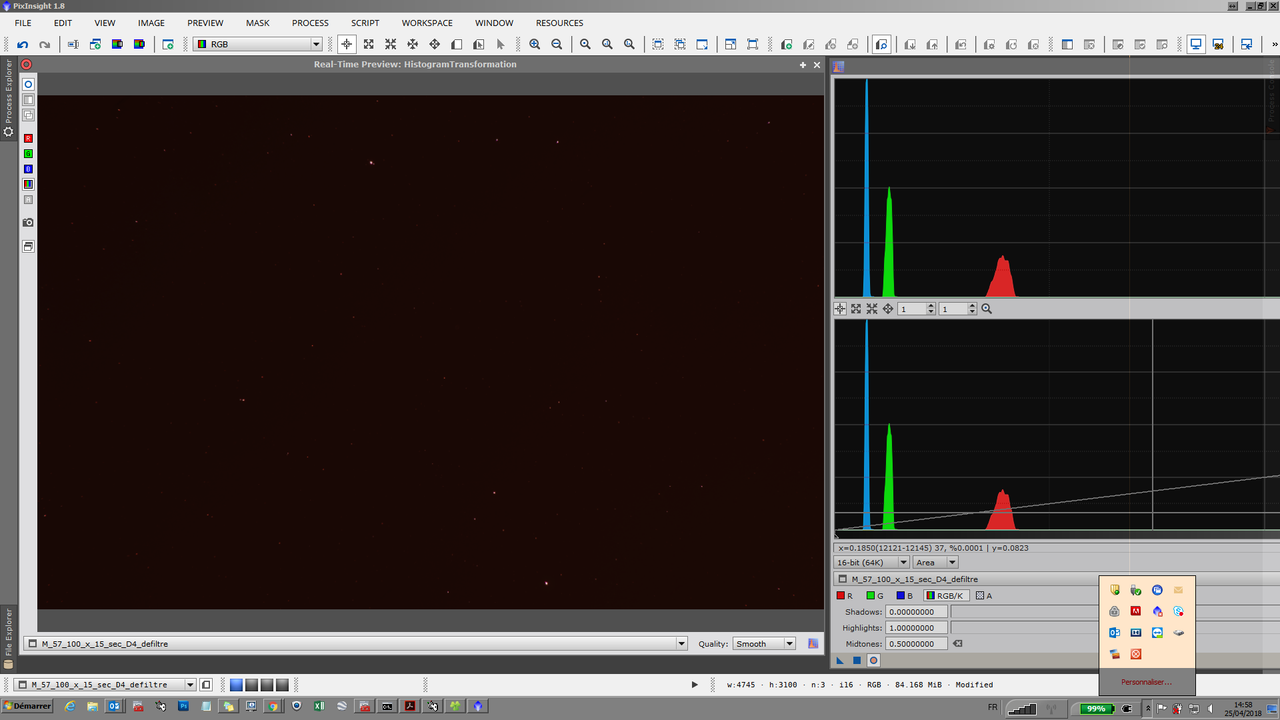The height and width of the screenshot is (720, 1280).
Task: Click the Undo arrow in the toolbar
Action: (x=22, y=44)
